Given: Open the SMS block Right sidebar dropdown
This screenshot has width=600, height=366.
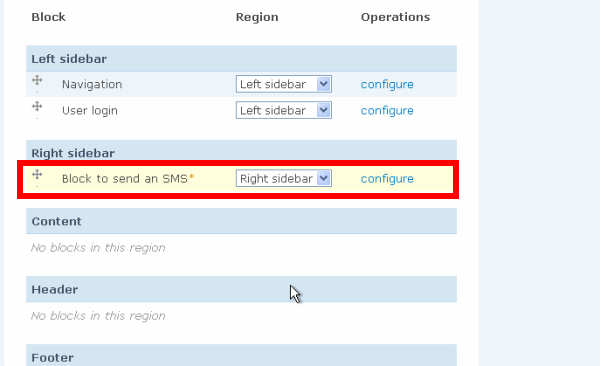Looking at the screenshot, I should (284, 178).
